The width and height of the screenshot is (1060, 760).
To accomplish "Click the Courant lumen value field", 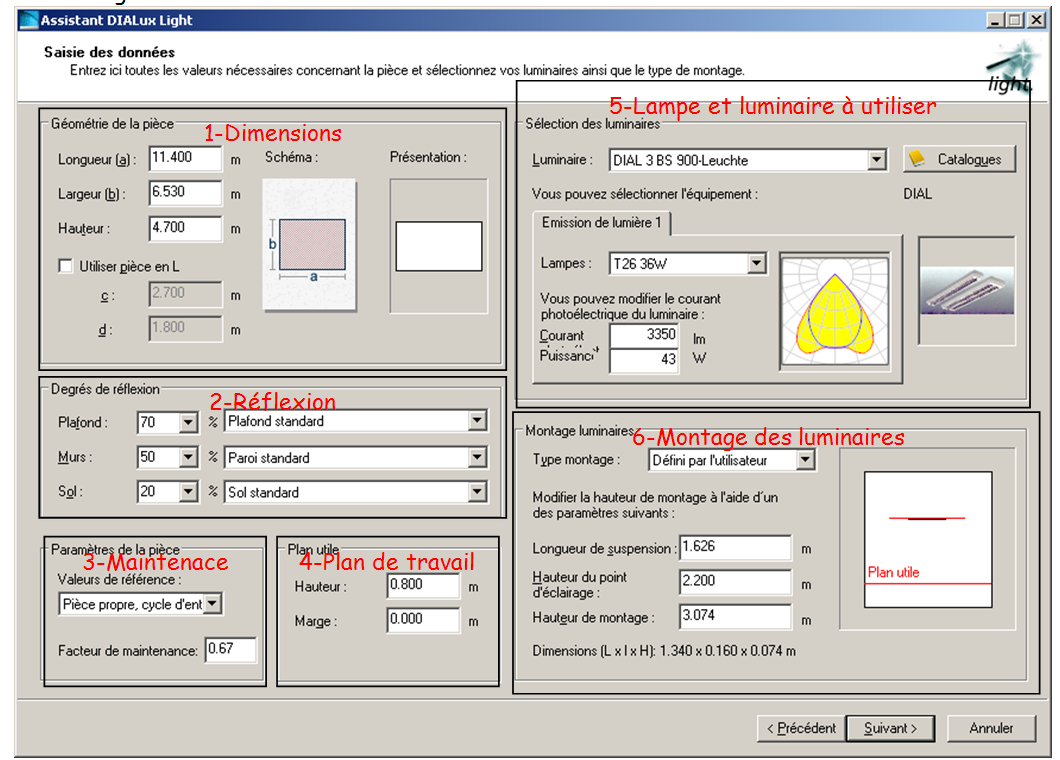I will 644,335.
